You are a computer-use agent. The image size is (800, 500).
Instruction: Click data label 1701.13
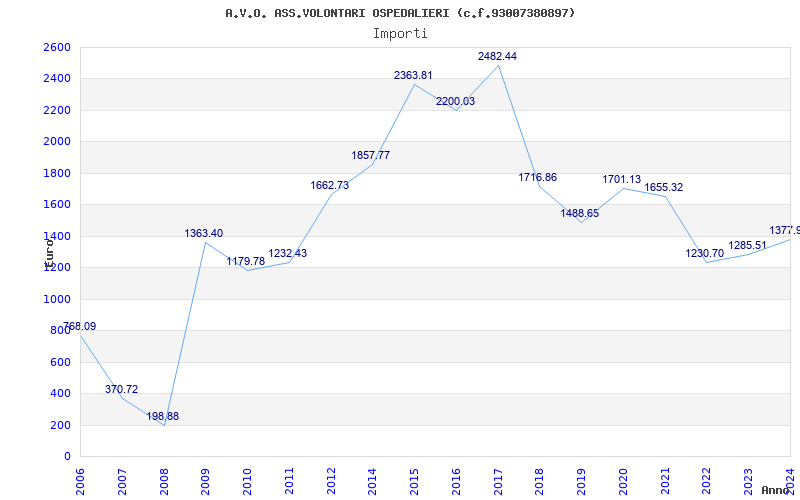tap(621, 179)
